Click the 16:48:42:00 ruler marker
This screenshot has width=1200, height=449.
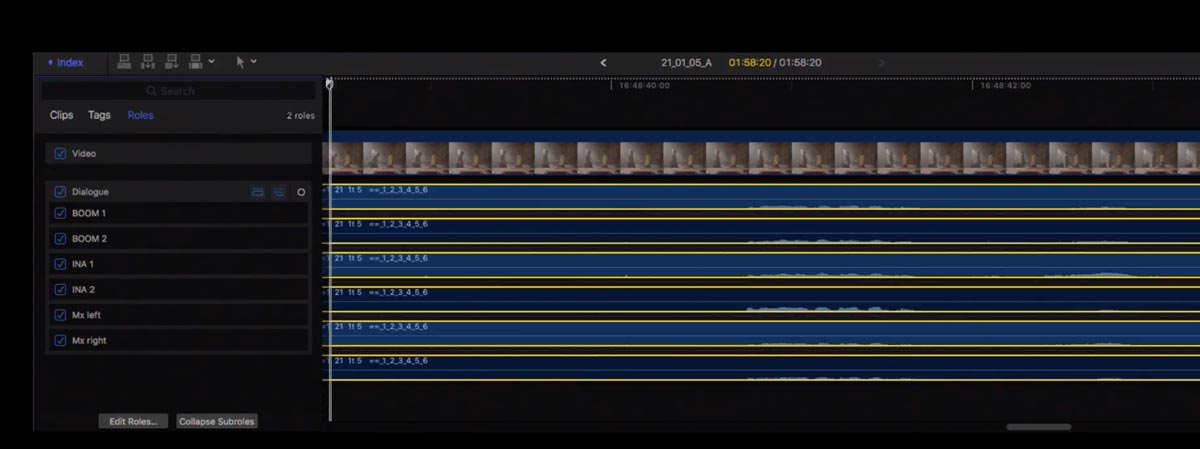point(1005,86)
